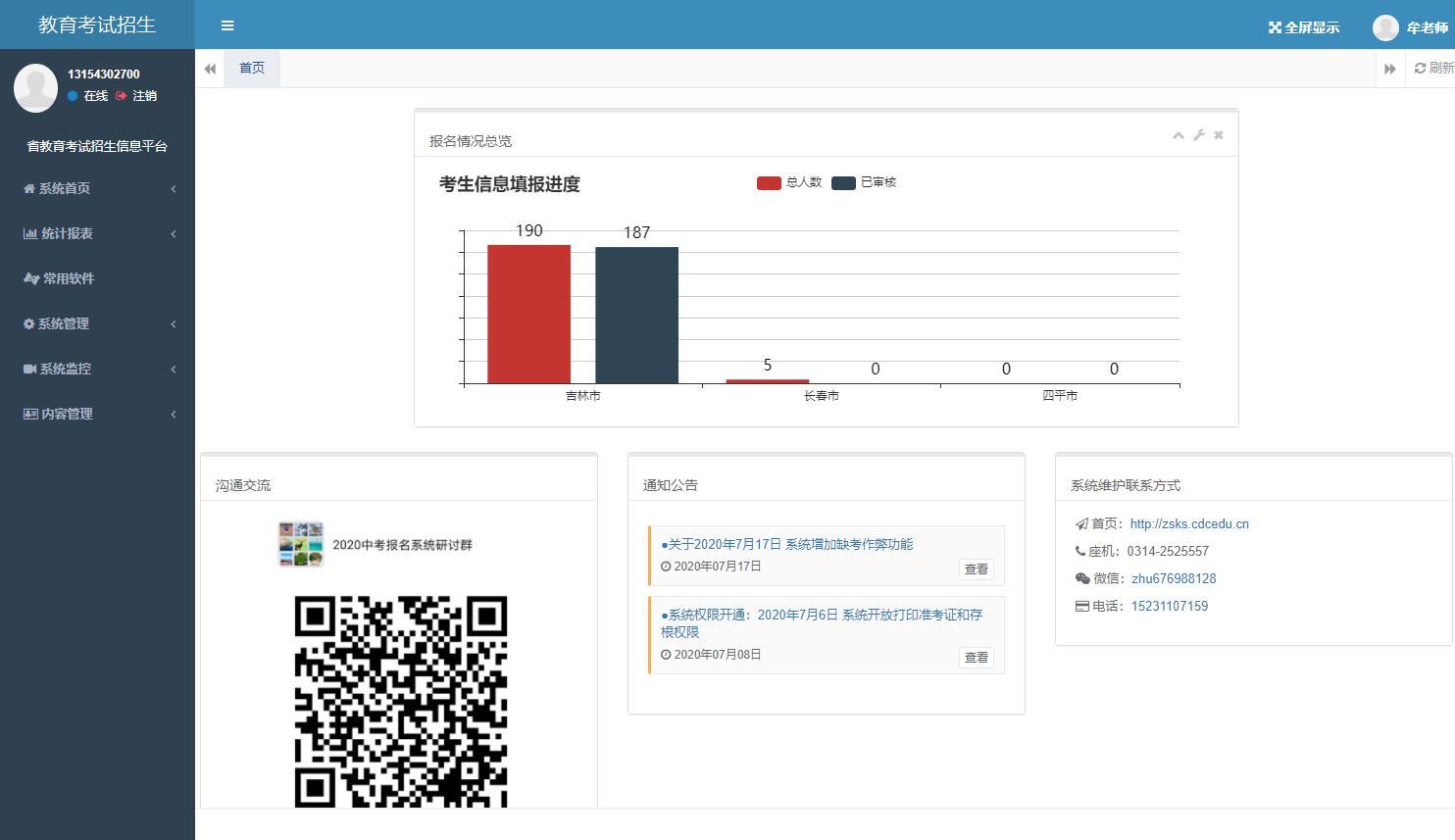Open notice about 系统开放打印准考证和存根权限
1455x840 pixels.
click(822, 623)
